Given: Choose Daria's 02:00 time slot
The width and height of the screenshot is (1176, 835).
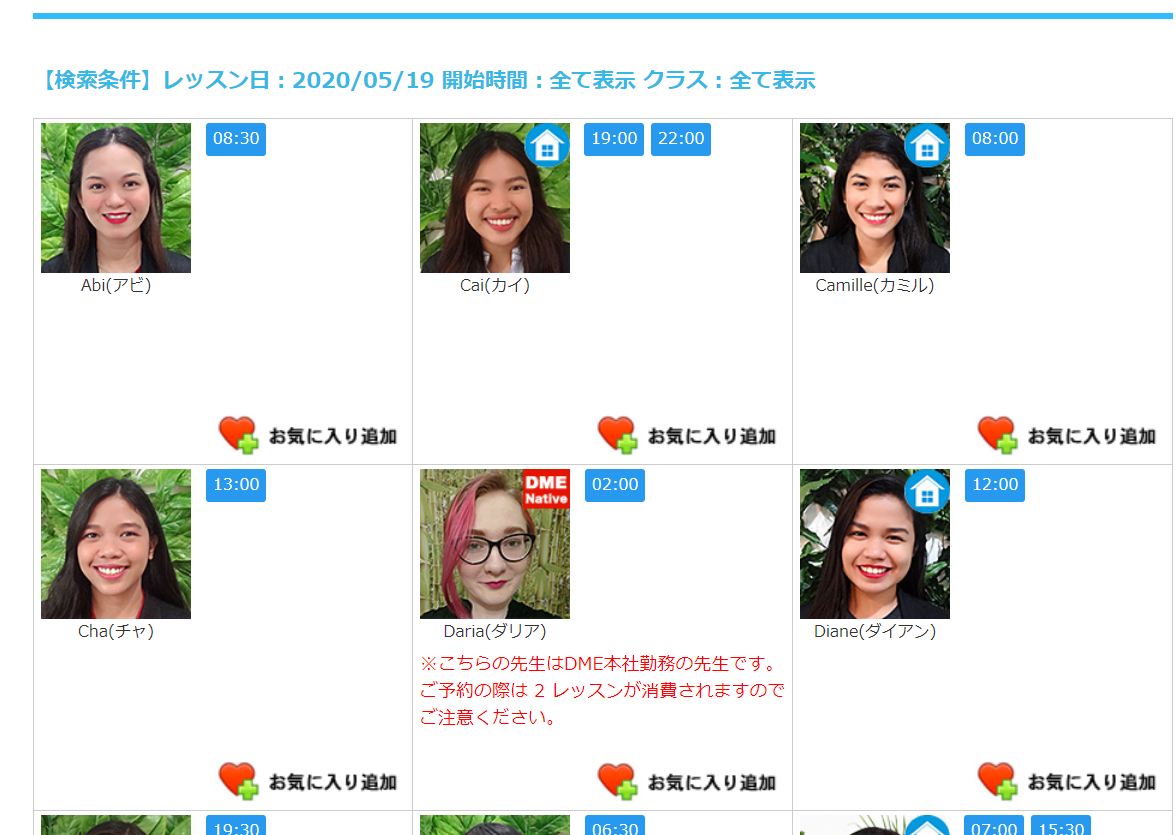Looking at the screenshot, I should 615,485.
